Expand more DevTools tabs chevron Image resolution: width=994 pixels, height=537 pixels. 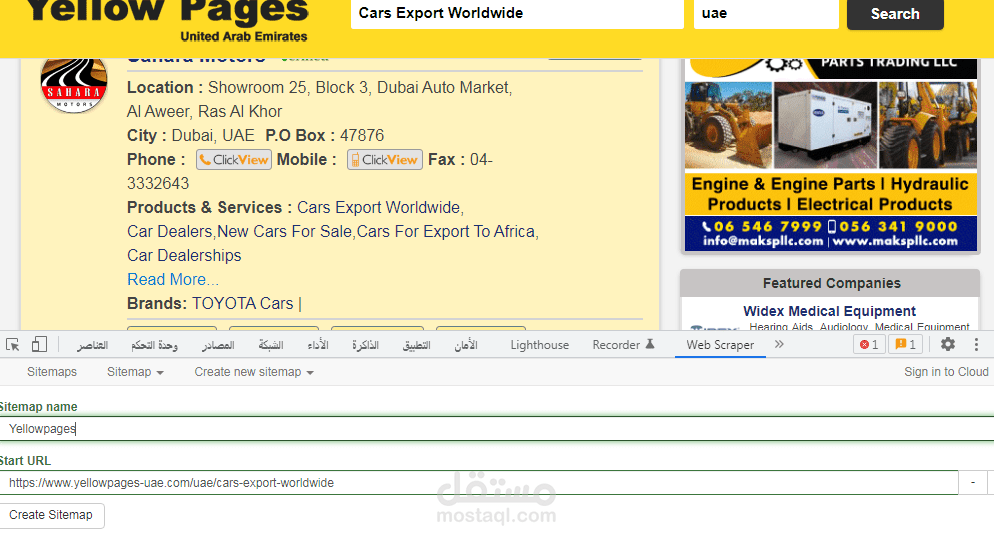tap(779, 344)
